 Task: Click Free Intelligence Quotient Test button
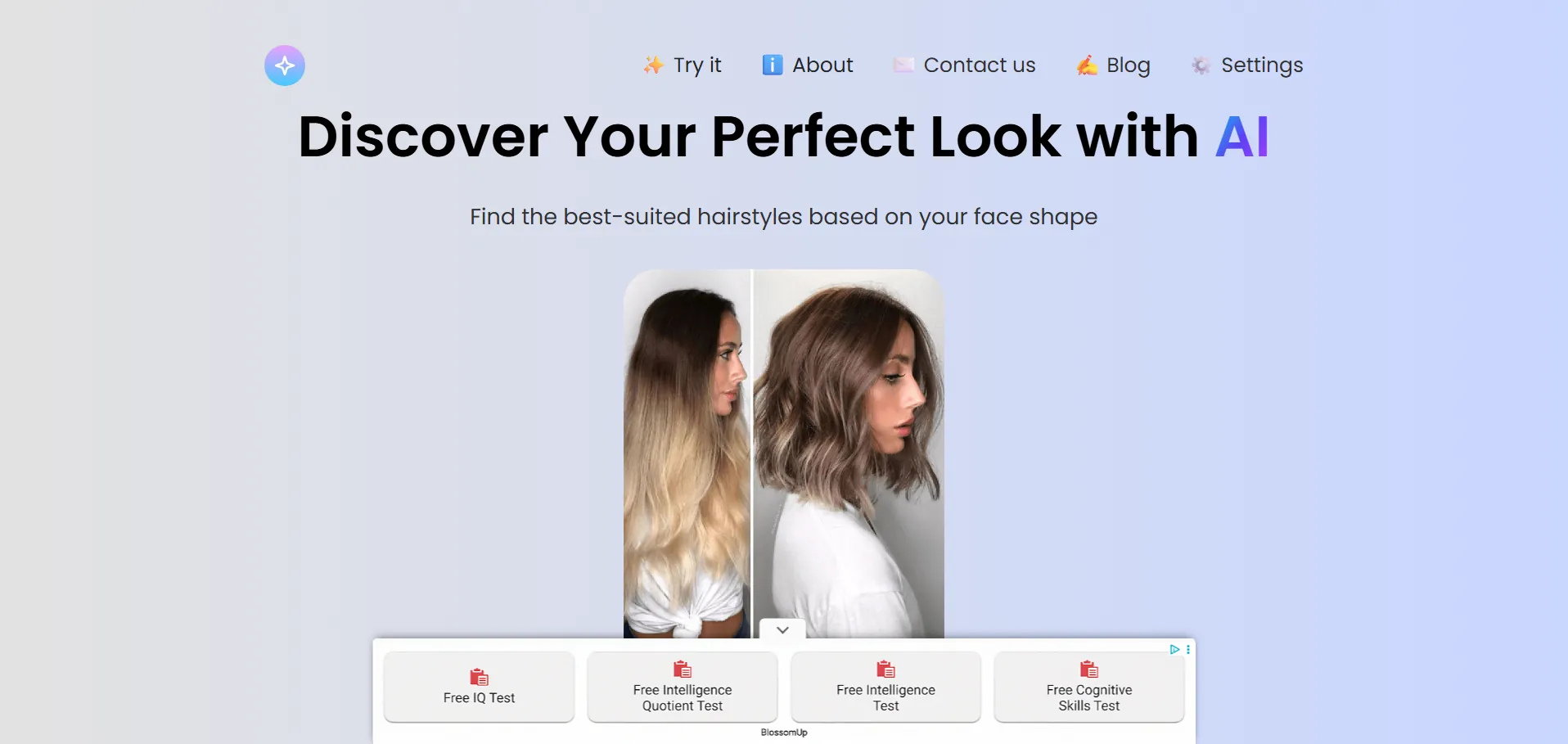[683, 687]
